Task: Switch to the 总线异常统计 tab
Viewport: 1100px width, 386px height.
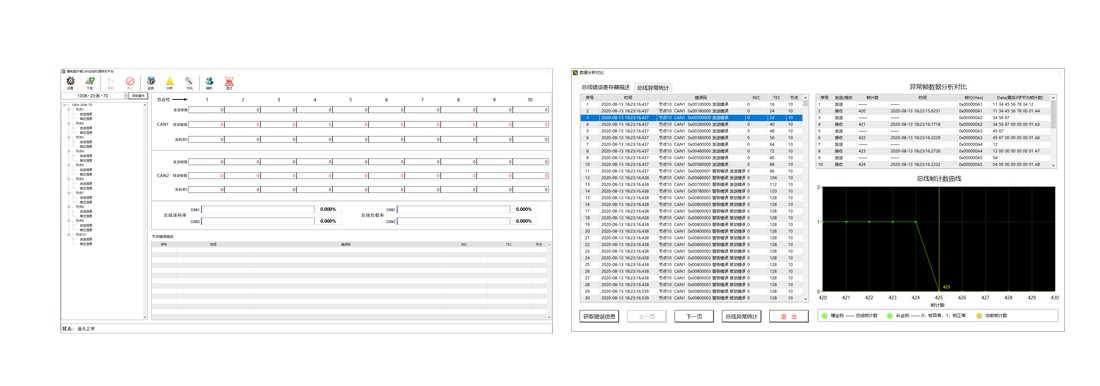Action: click(652, 87)
